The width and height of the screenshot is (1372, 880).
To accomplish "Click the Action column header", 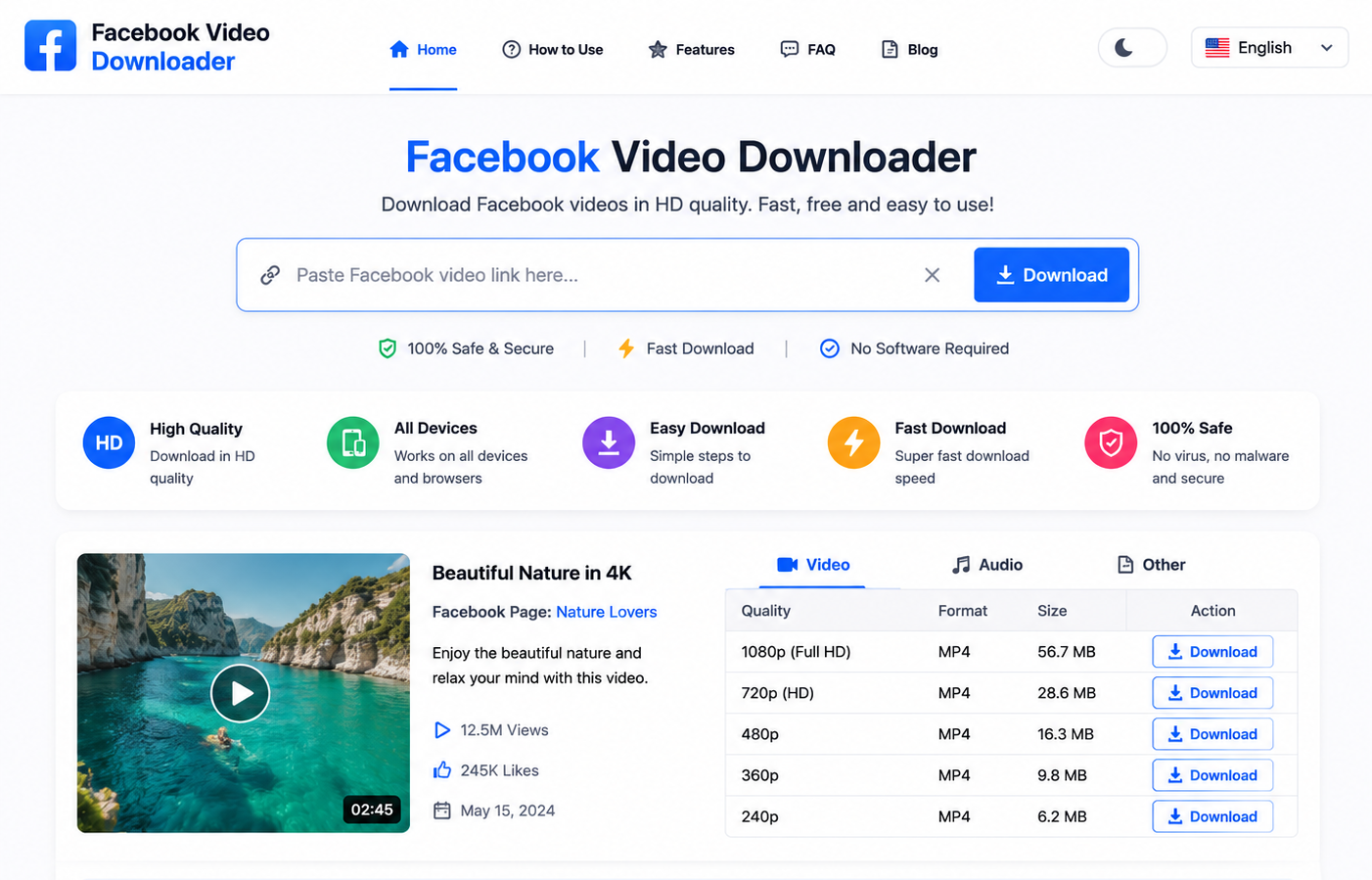I will pyautogui.click(x=1212, y=611).
